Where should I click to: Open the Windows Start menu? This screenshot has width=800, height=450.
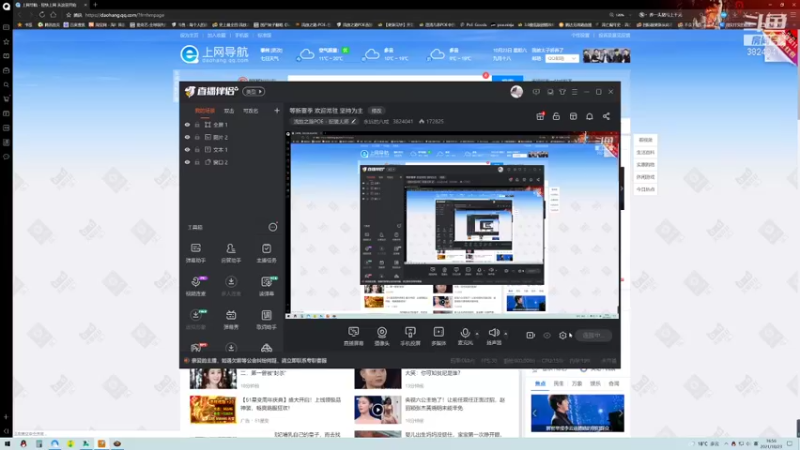click(7, 444)
